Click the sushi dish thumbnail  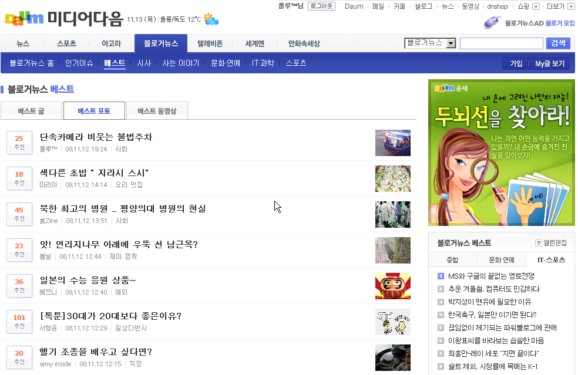[393, 178]
